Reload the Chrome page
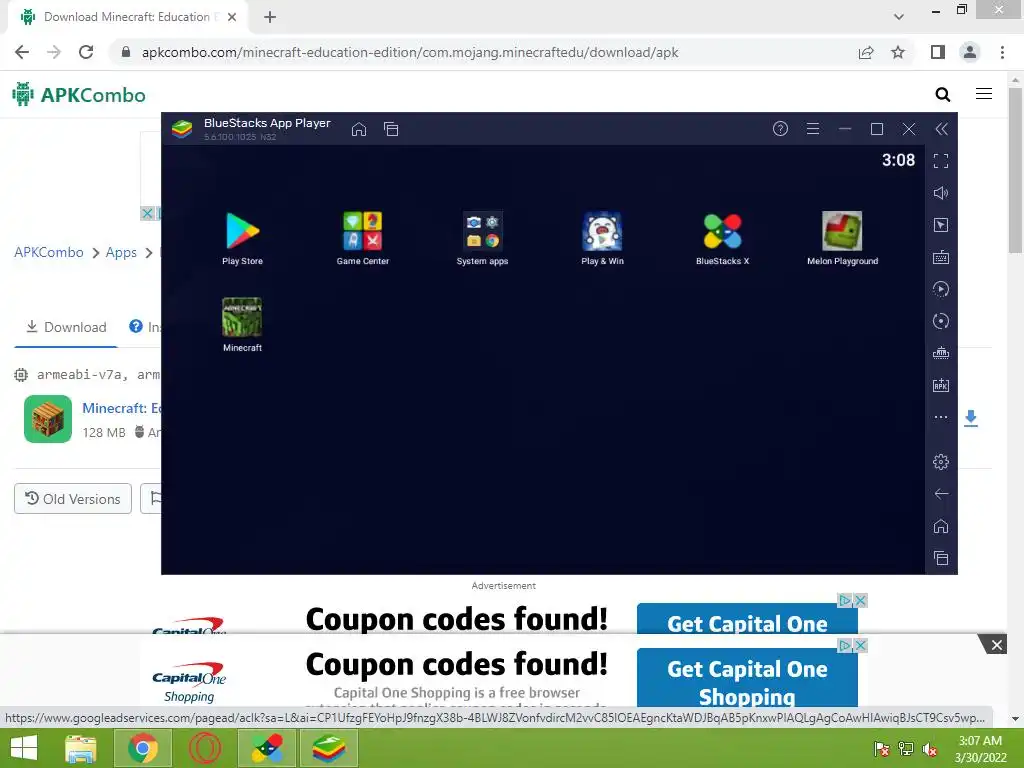The width and height of the screenshot is (1024, 768). 86,52
